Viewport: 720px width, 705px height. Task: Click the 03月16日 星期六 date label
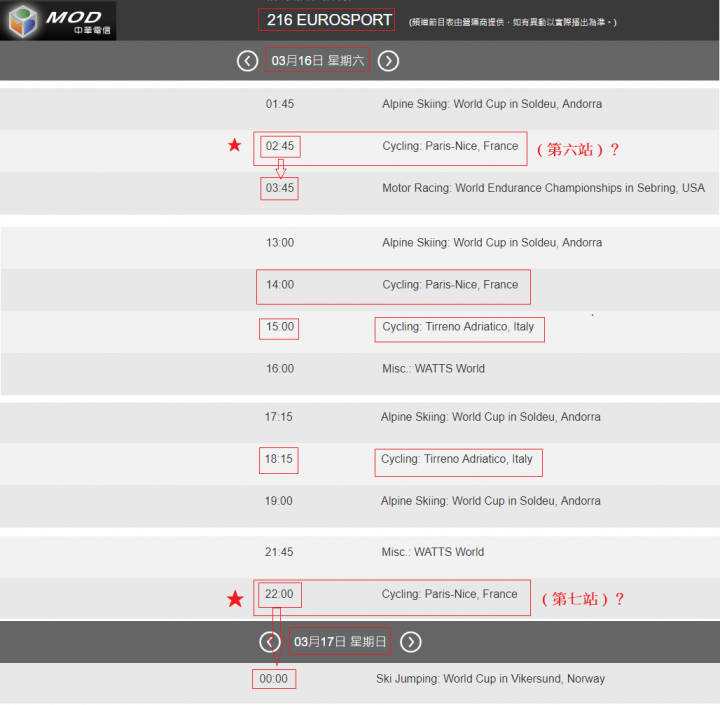pyautogui.click(x=317, y=60)
